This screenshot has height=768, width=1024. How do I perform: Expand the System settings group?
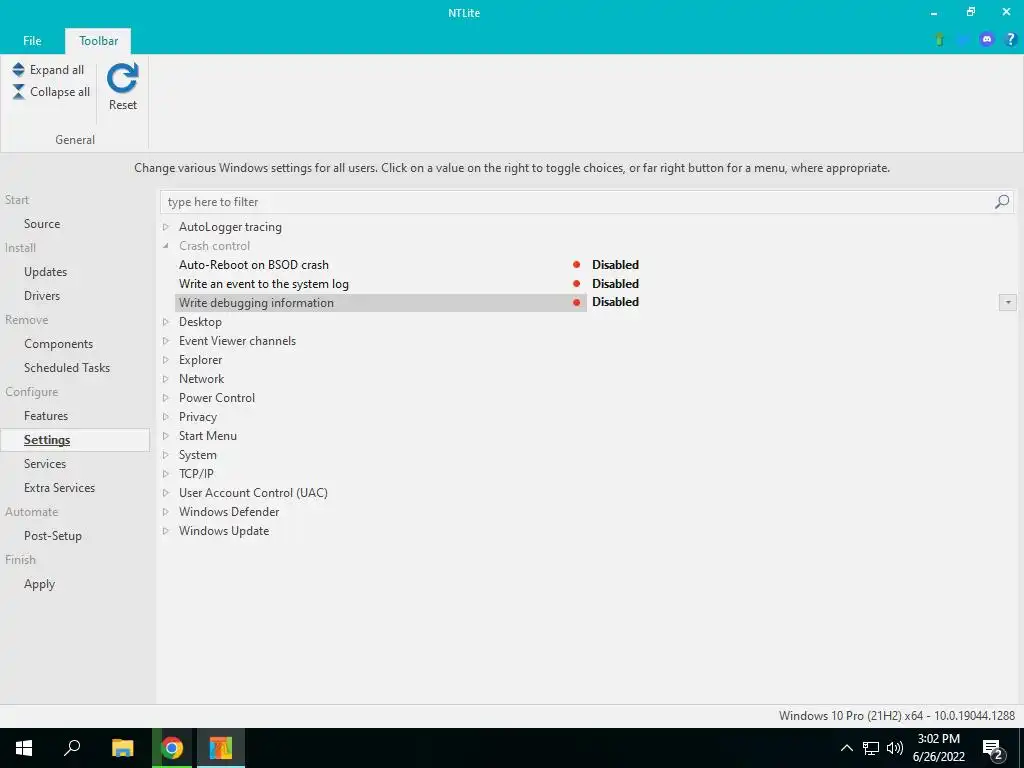click(x=166, y=455)
